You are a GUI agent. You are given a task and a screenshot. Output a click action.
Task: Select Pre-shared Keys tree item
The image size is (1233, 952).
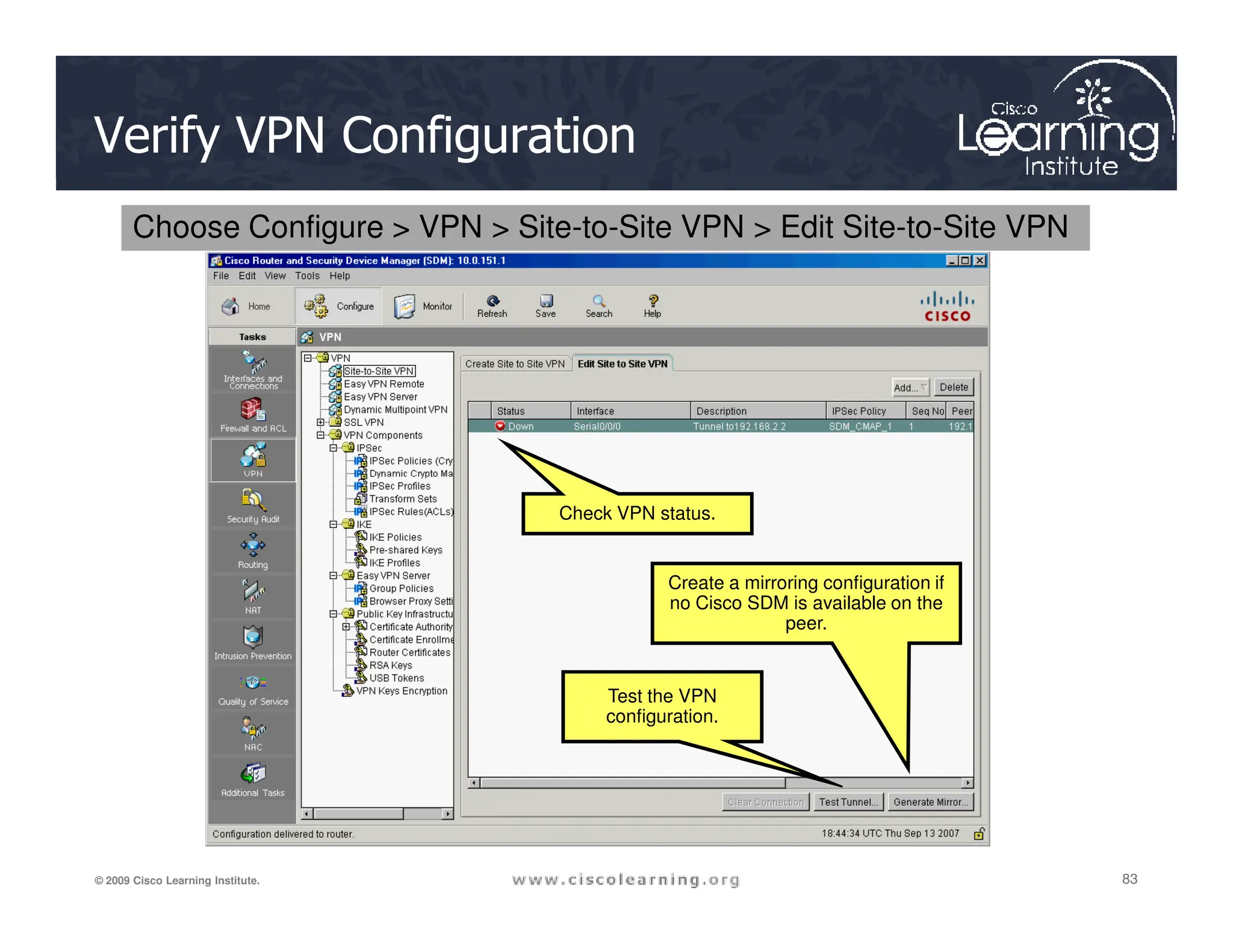(406, 550)
